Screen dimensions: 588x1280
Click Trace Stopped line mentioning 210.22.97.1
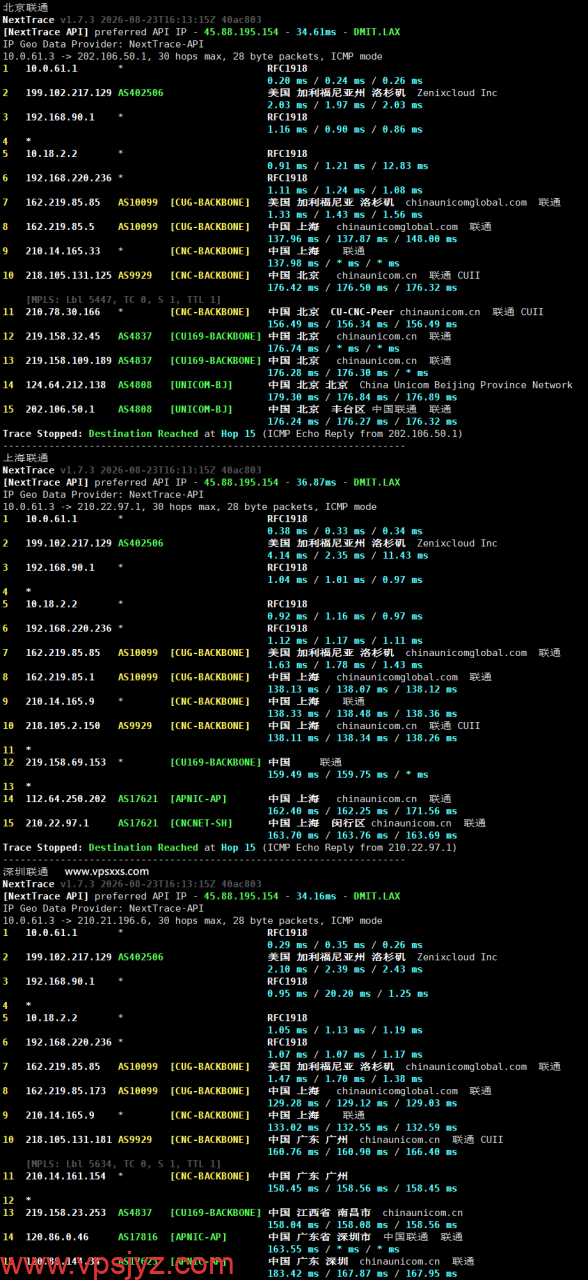tap(229, 847)
